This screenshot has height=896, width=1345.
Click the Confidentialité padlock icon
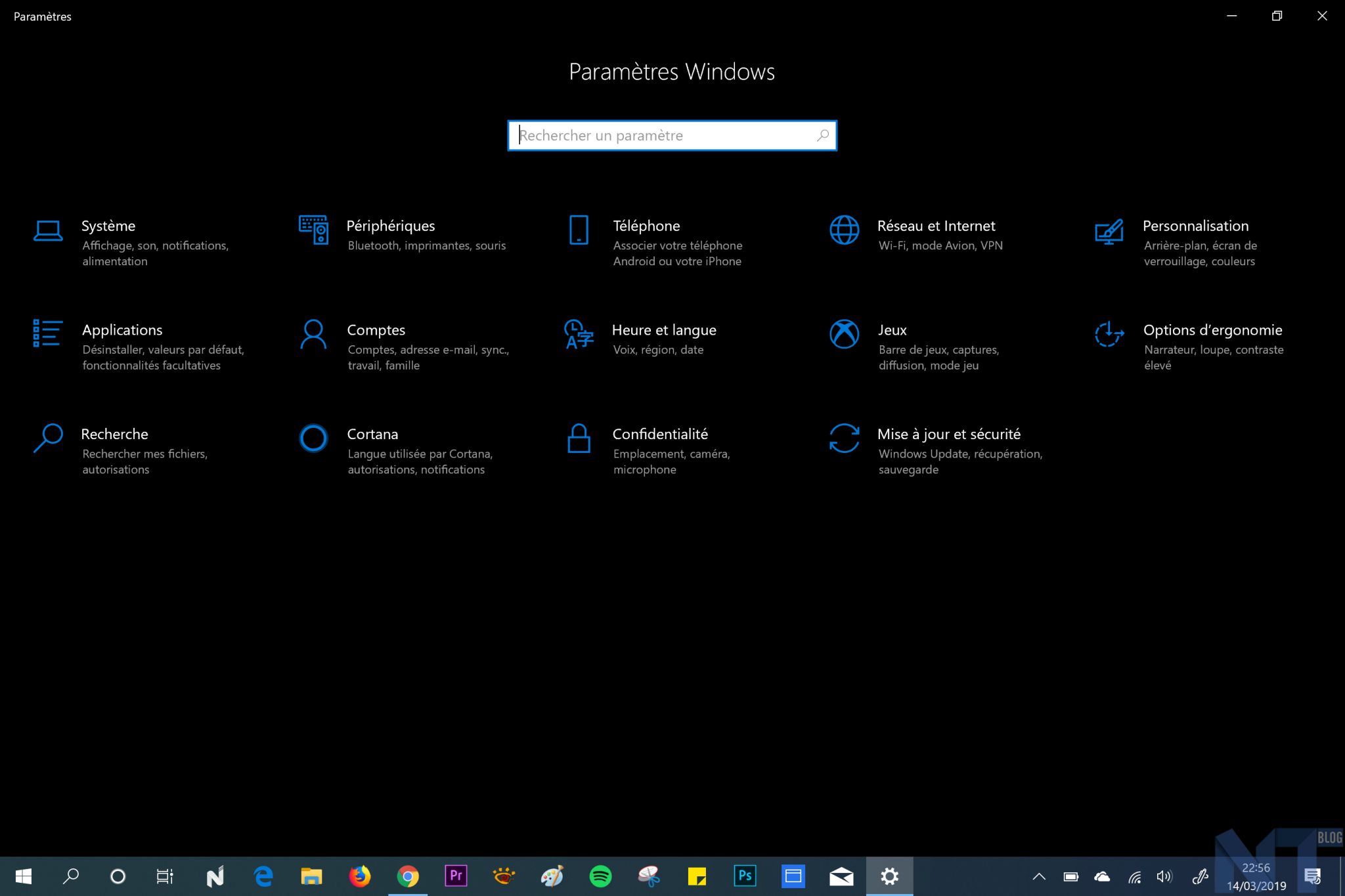click(x=579, y=438)
